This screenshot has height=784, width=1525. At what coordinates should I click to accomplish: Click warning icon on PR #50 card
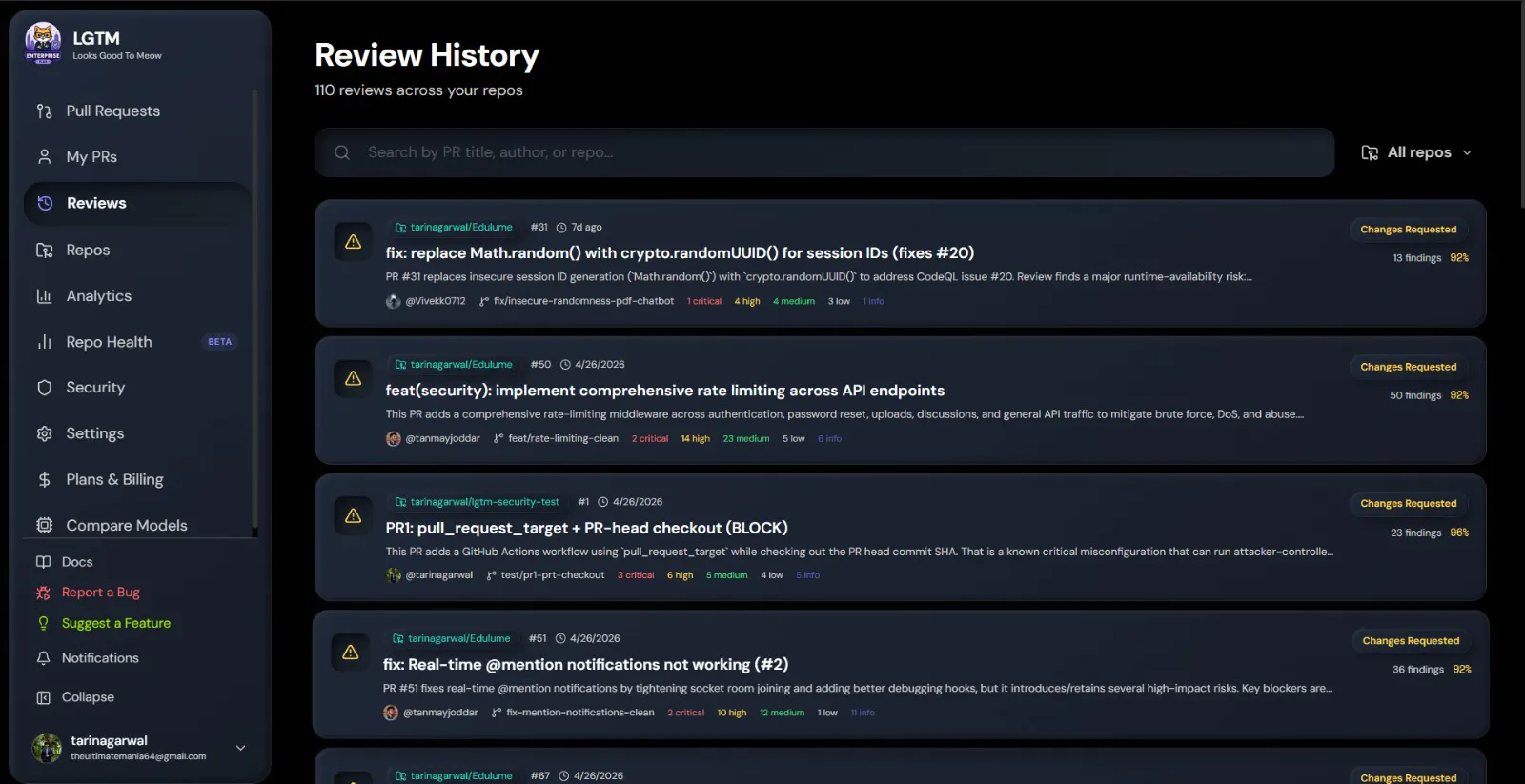point(353,379)
